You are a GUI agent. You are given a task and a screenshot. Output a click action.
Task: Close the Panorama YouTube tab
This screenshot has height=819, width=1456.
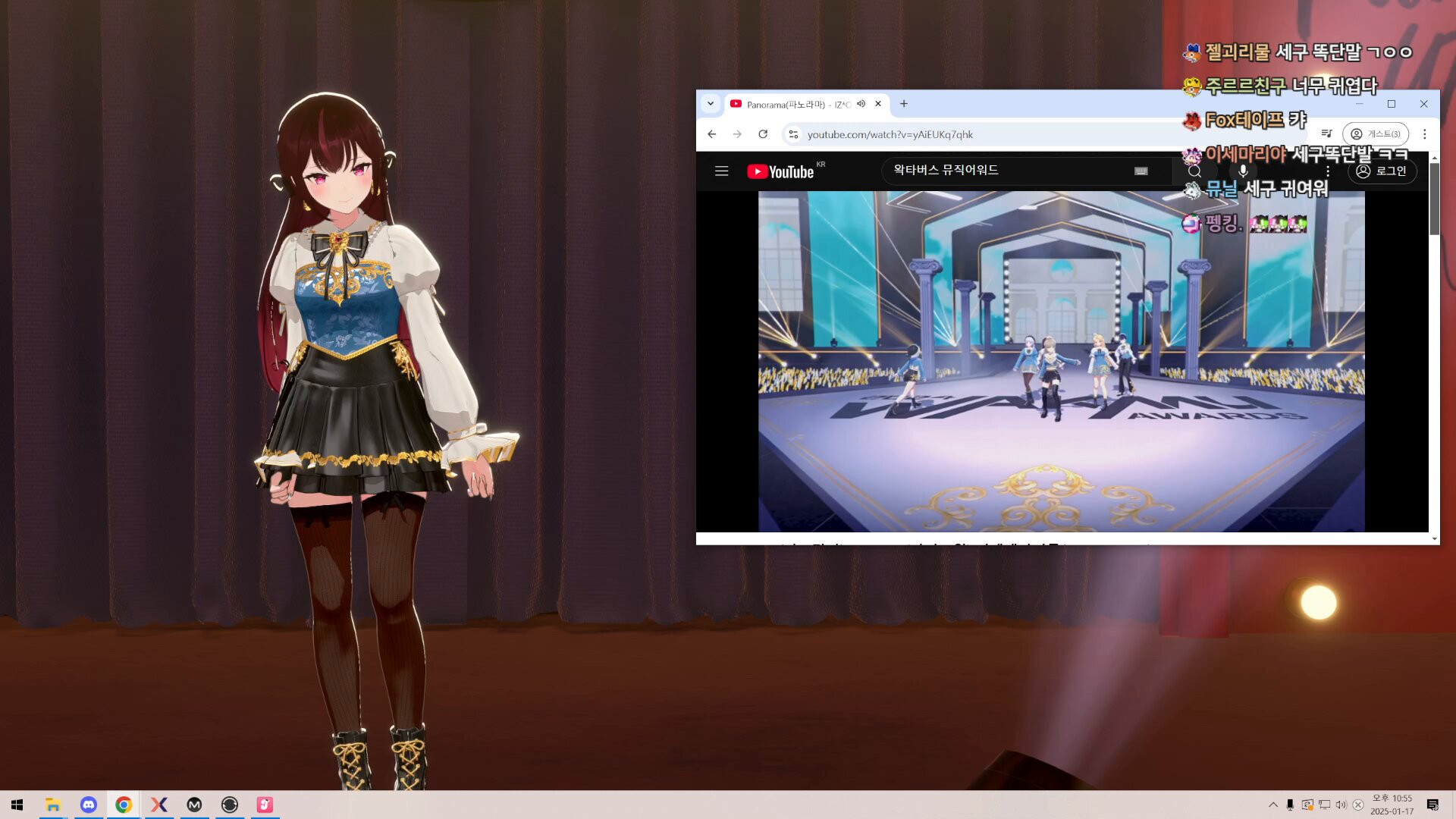(x=878, y=104)
